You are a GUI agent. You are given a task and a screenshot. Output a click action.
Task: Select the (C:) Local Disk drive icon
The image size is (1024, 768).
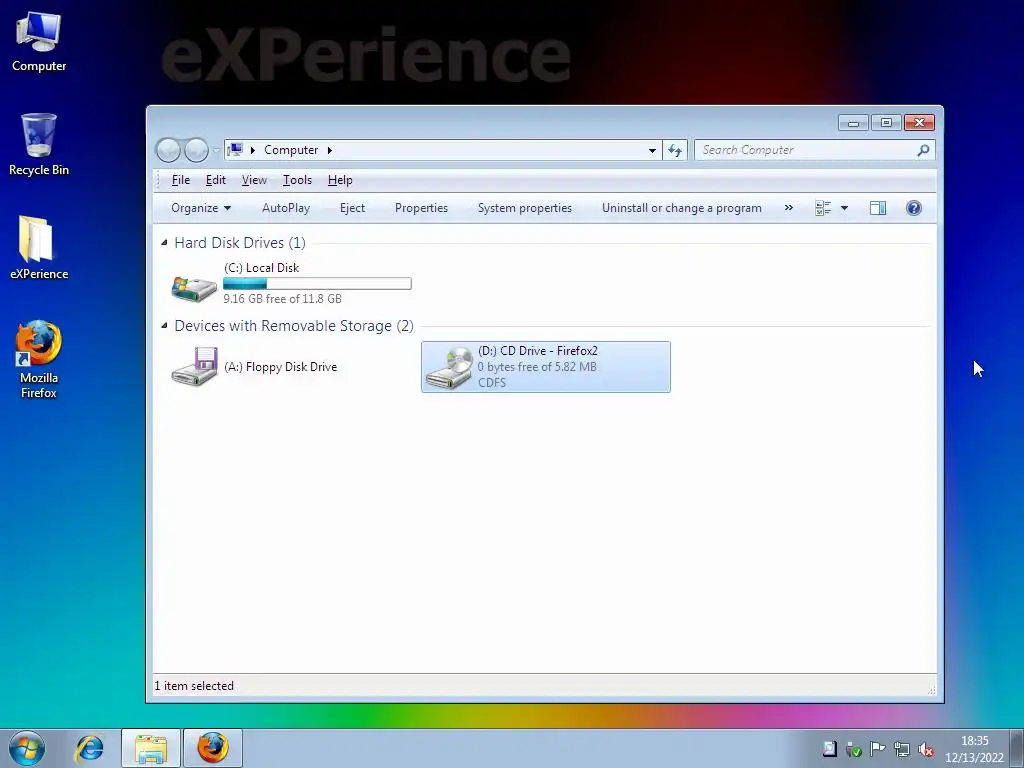[194, 287]
